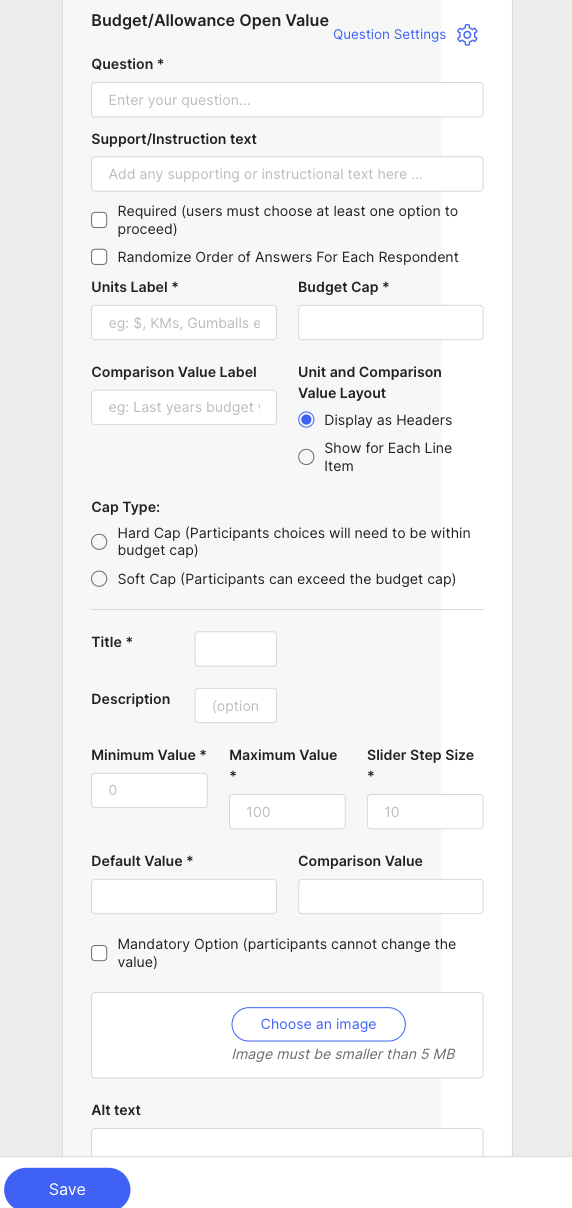The image size is (572, 1208).
Task: Open Question Settings gear icon
Action: pos(467,35)
